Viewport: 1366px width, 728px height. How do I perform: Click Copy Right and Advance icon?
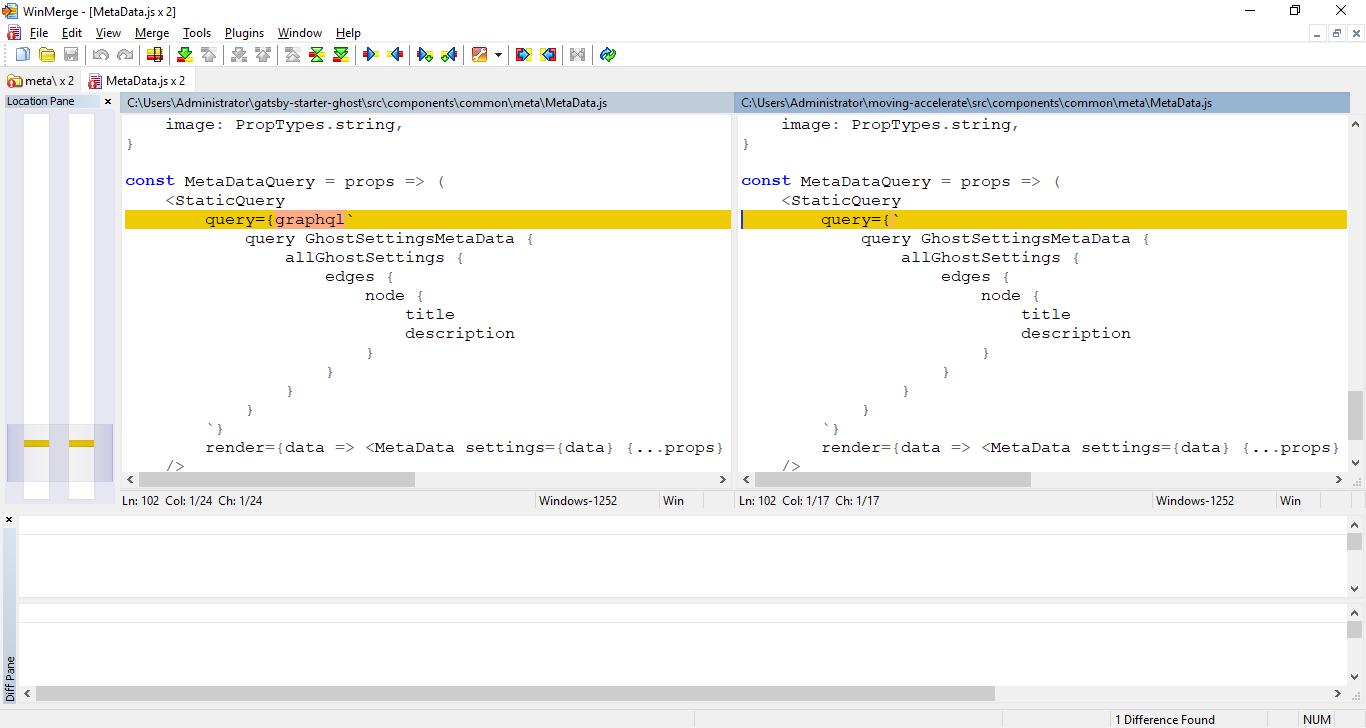[x=425, y=54]
